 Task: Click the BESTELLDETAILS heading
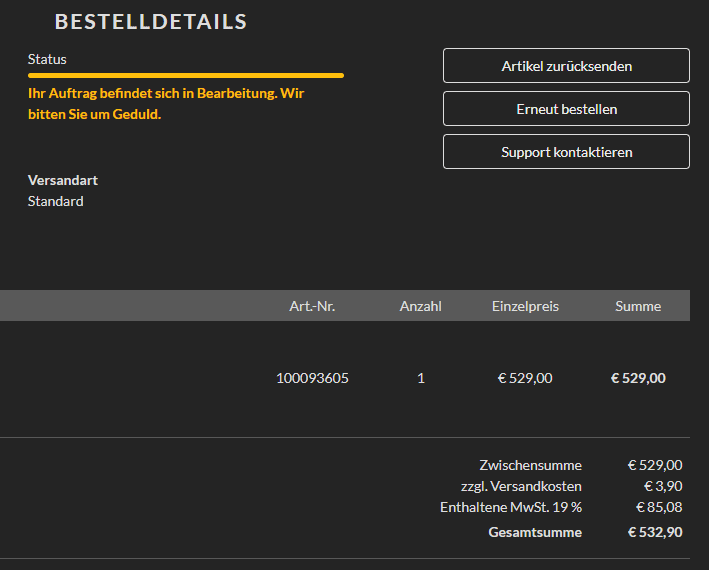pyautogui.click(x=151, y=22)
